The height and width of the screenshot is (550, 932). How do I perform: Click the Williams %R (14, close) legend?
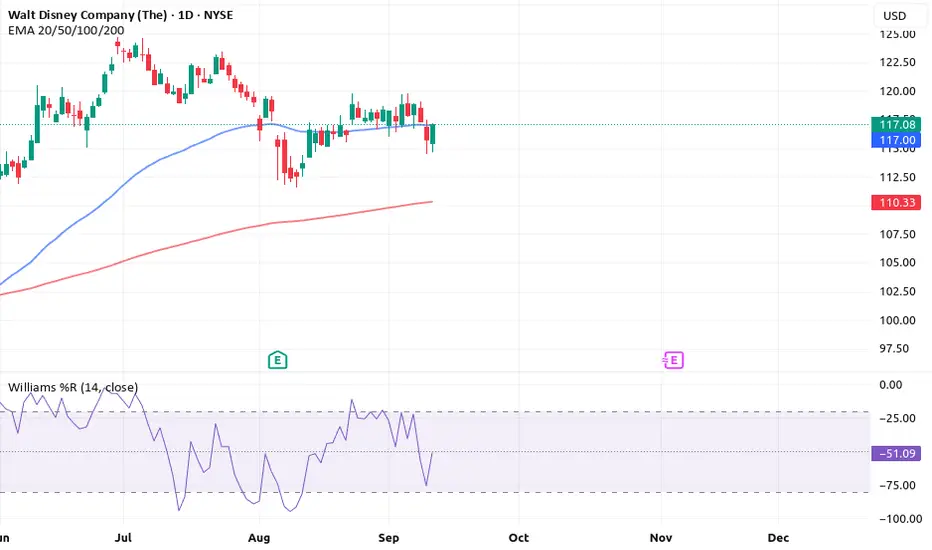pos(73,388)
